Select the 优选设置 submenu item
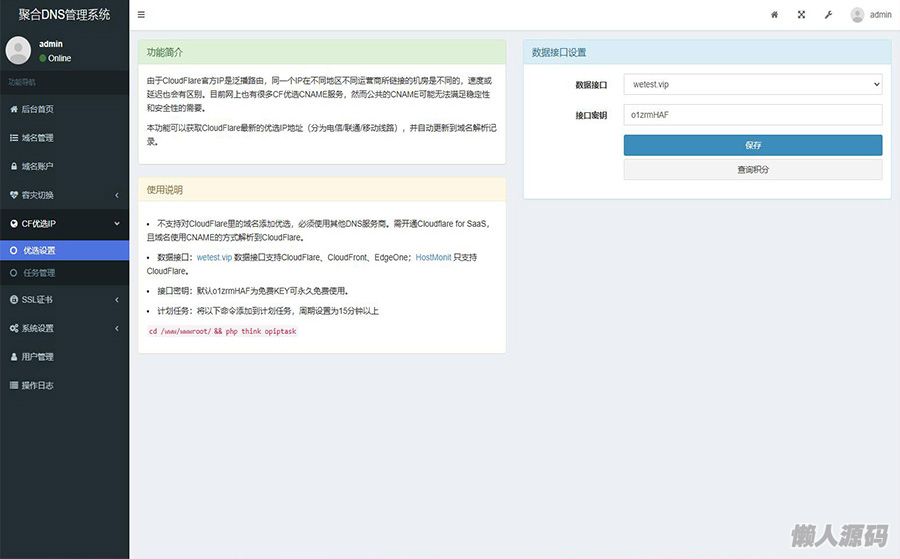The width and height of the screenshot is (900, 560). [40, 251]
